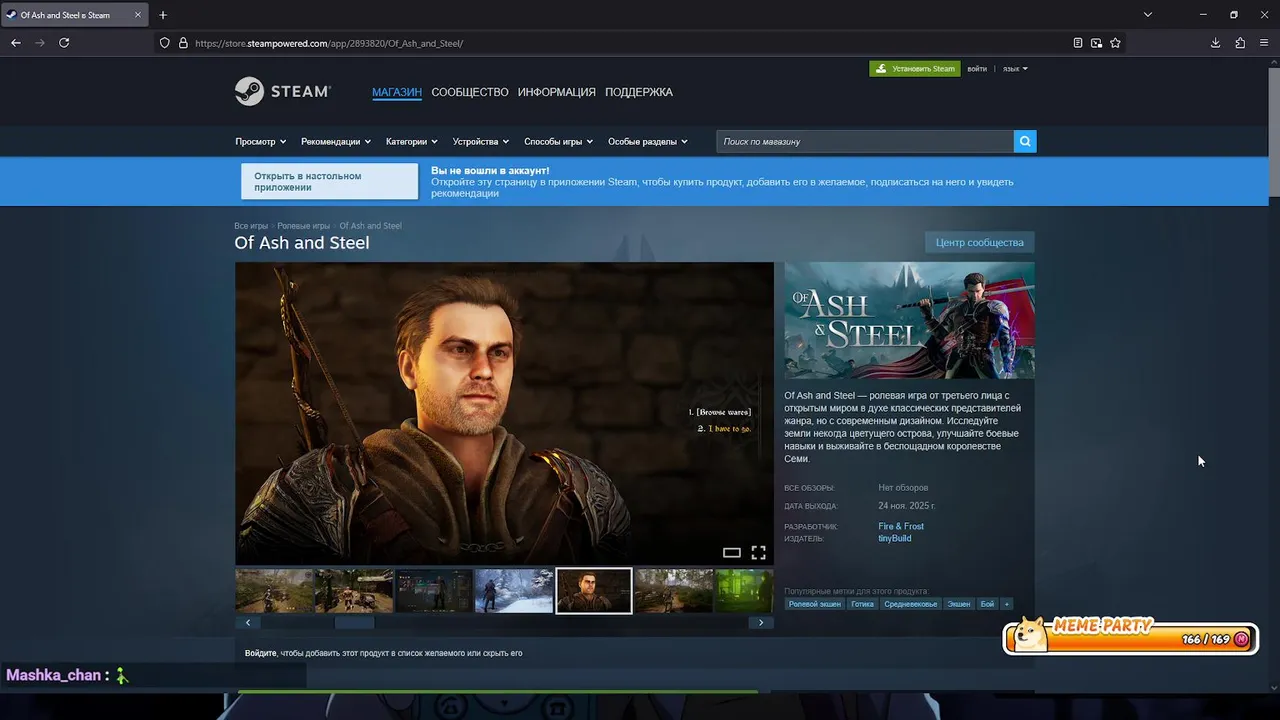Screen dimensions: 1280x720
Task: Click the Meme Party widget overlay
Action: (1130, 636)
